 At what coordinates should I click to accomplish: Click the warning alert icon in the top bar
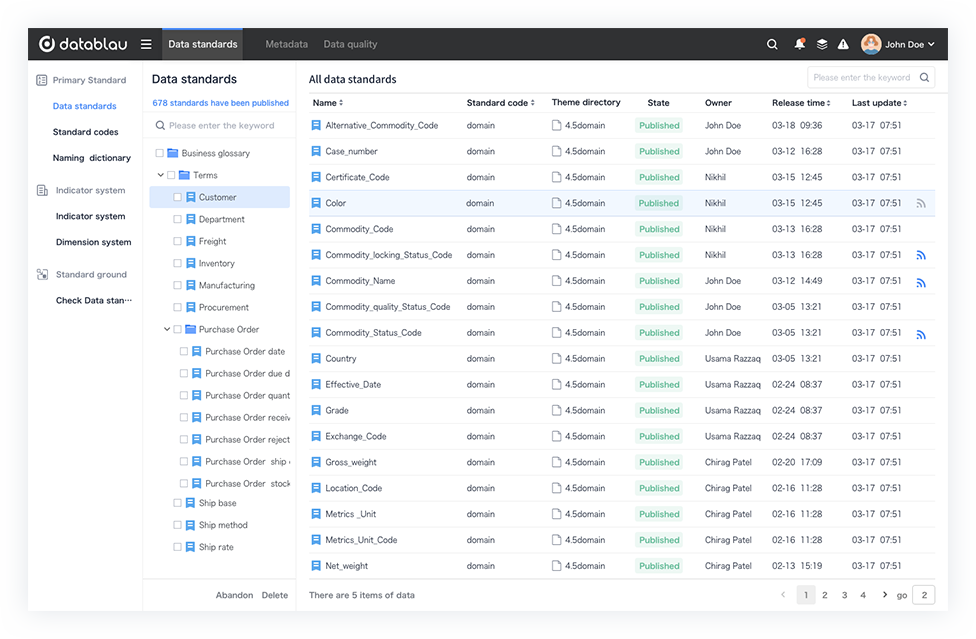[x=843, y=44]
